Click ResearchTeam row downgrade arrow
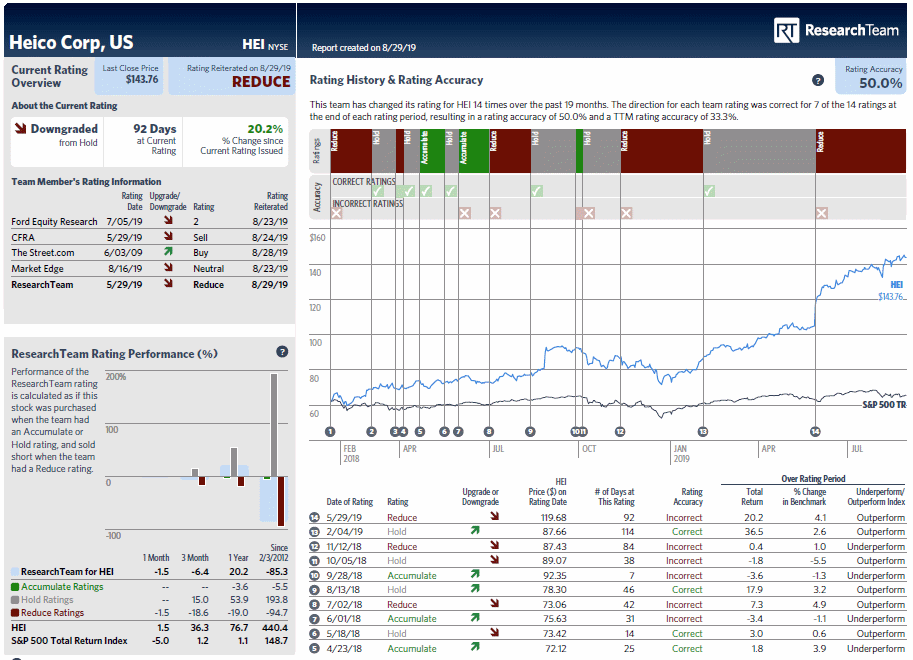The height and width of the screenshot is (660, 913). point(168,283)
